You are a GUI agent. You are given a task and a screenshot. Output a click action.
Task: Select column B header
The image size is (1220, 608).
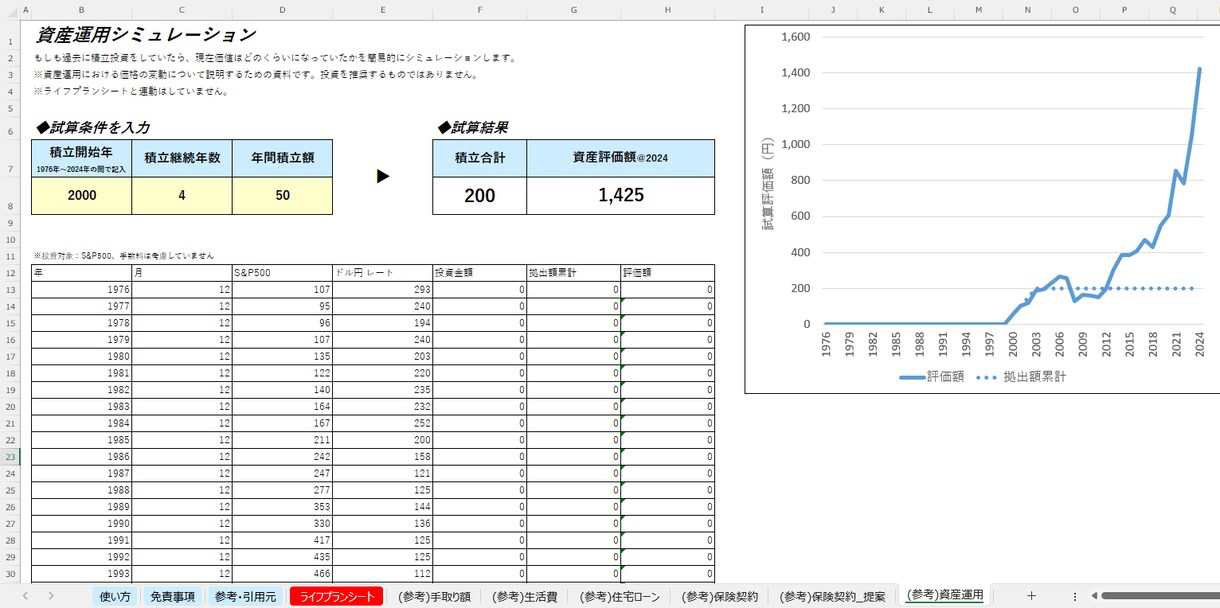pos(81,10)
